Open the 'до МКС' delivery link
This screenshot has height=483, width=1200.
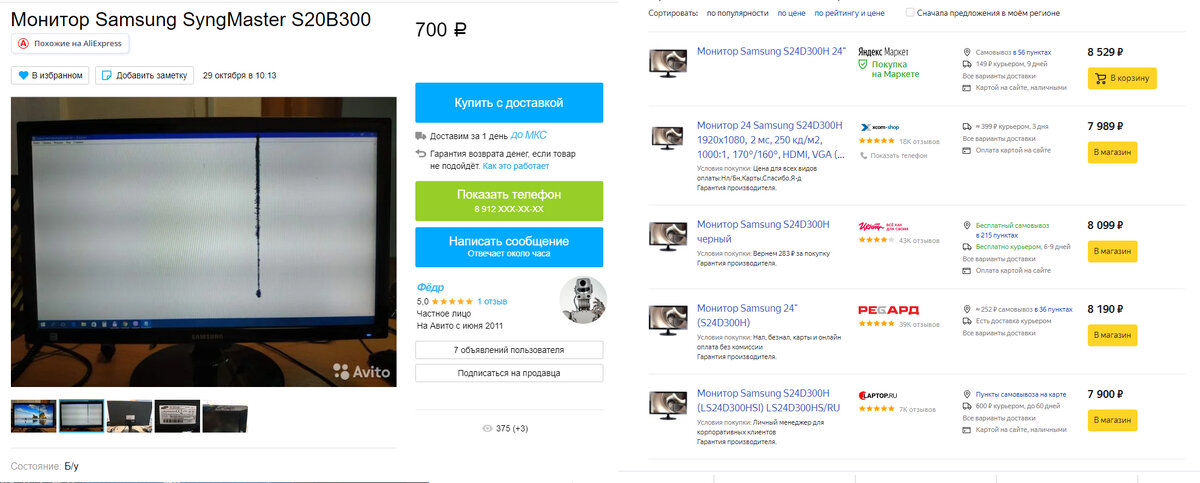pyautogui.click(x=529, y=135)
